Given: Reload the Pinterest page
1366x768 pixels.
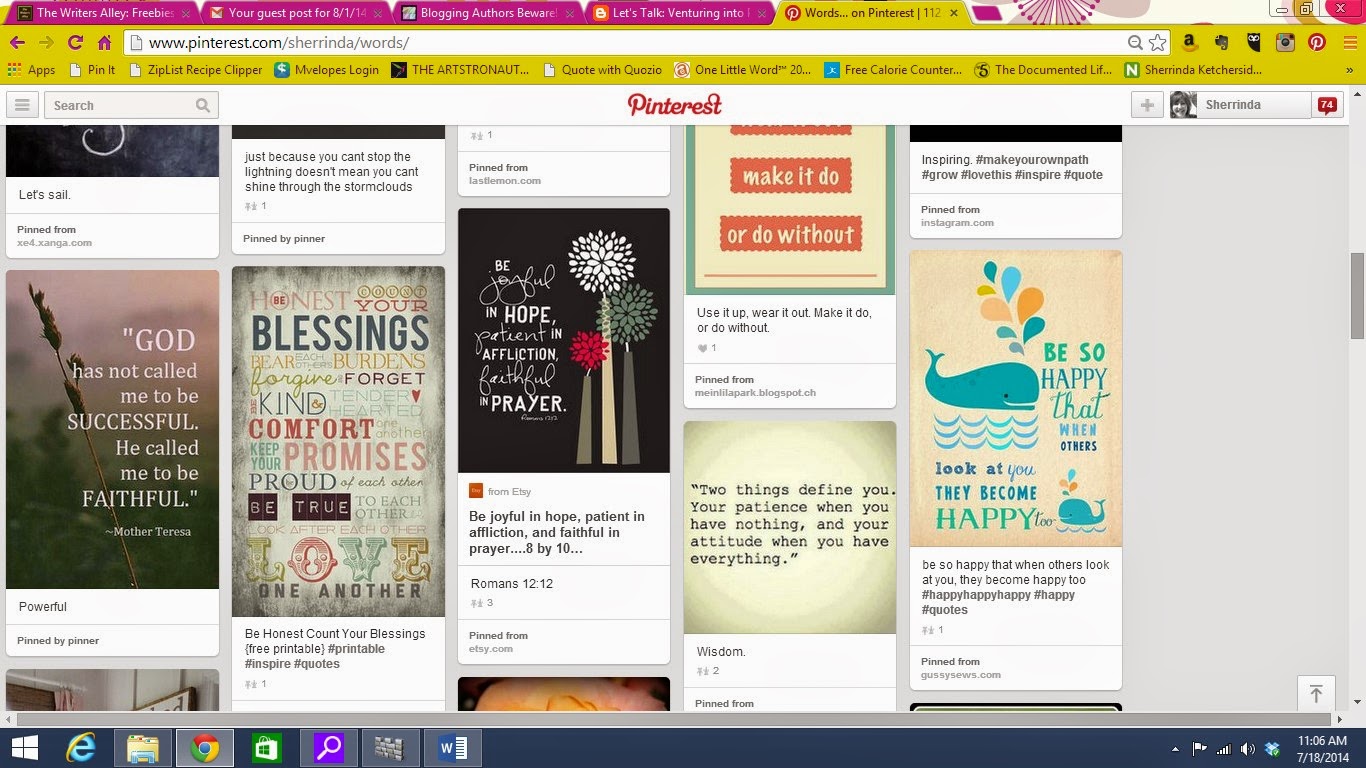Looking at the screenshot, I should tap(75, 43).
